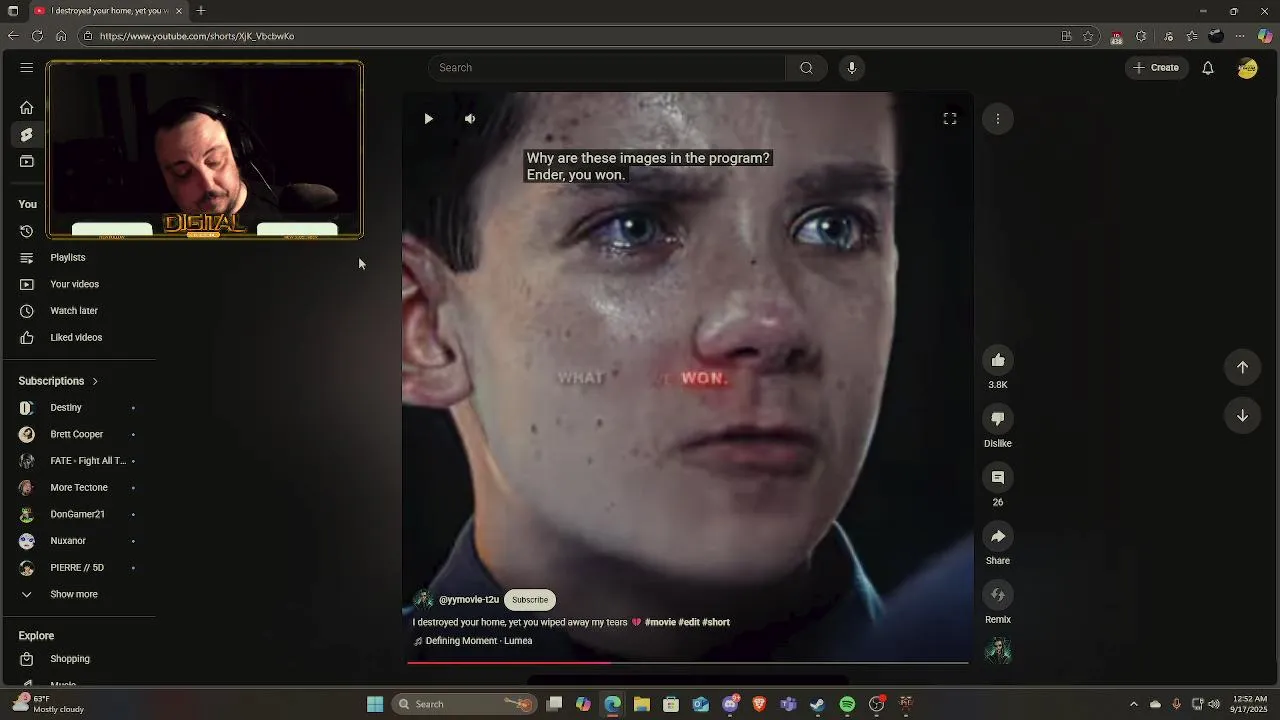
Task: Go back in the browser toolbar
Action: (x=13, y=36)
